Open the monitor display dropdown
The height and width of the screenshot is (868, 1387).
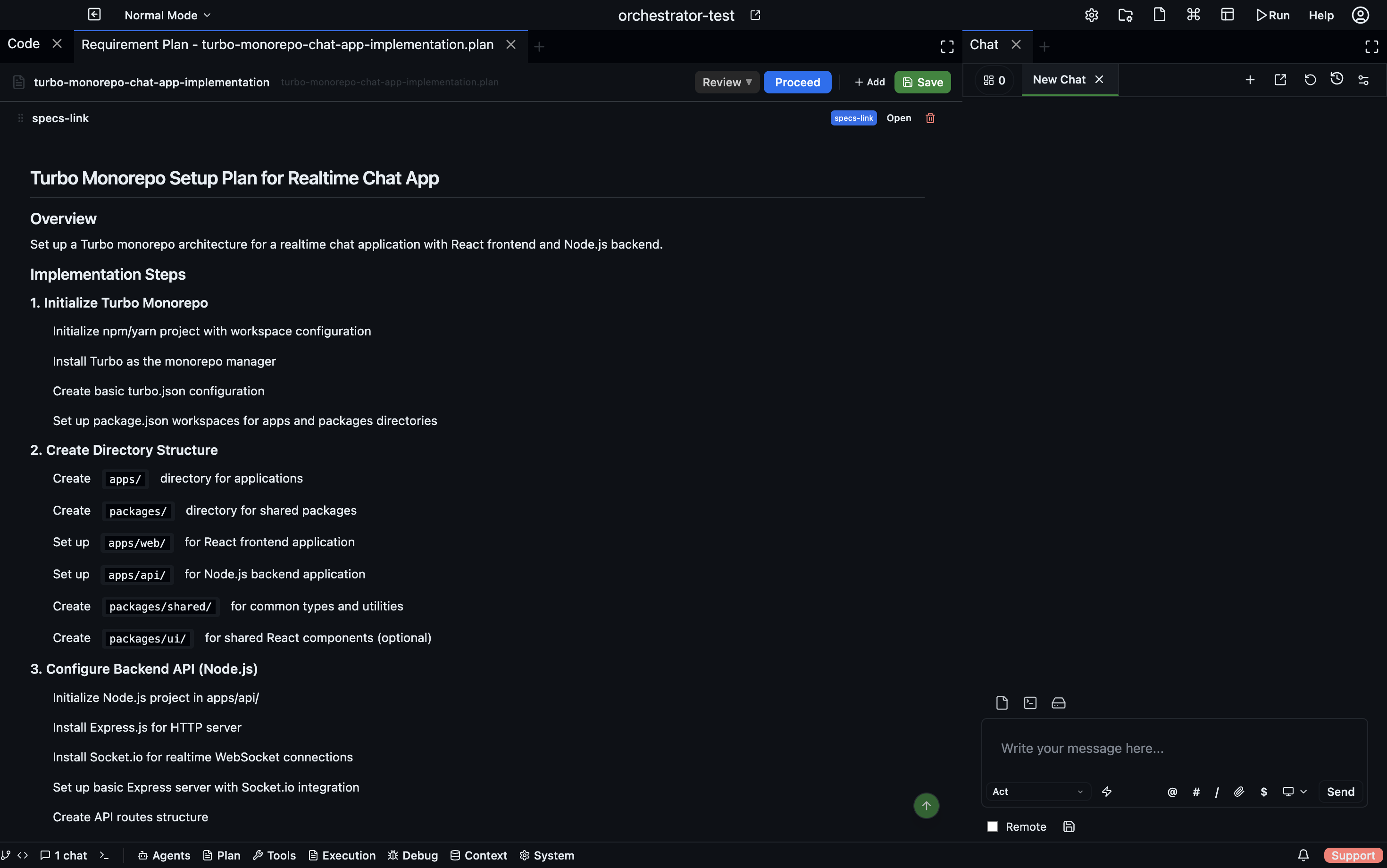(x=1295, y=792)
